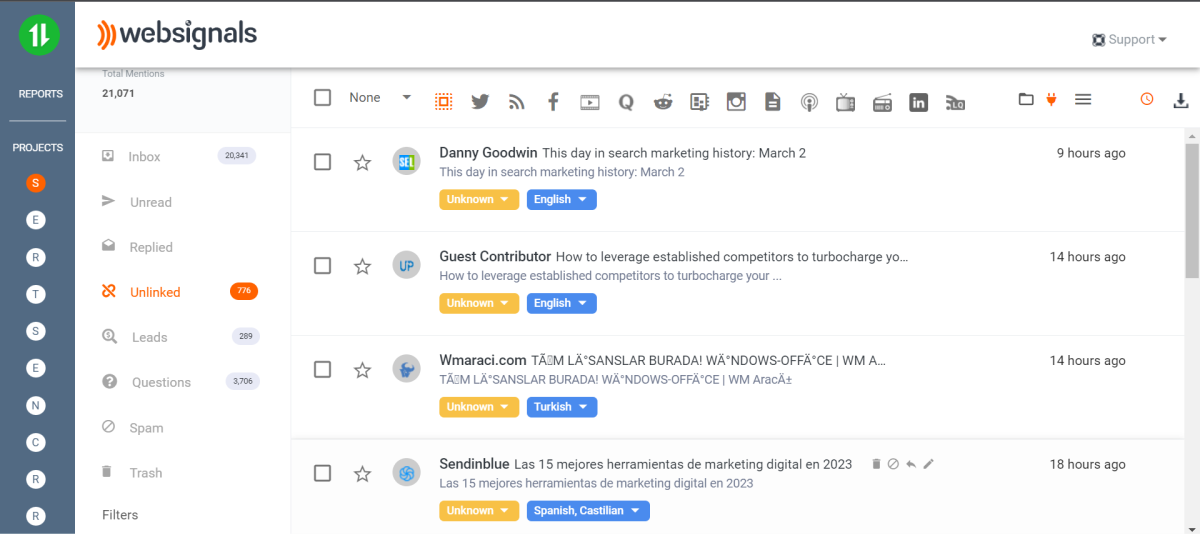This screenshot has width=1200, height=534.
Task: Filter mentions by radio icon
Action: tap(882, 101)
